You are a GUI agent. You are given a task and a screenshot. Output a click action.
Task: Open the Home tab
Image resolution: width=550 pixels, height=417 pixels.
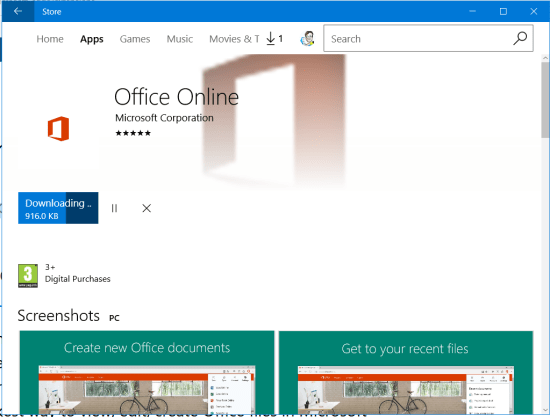(50, 39)
